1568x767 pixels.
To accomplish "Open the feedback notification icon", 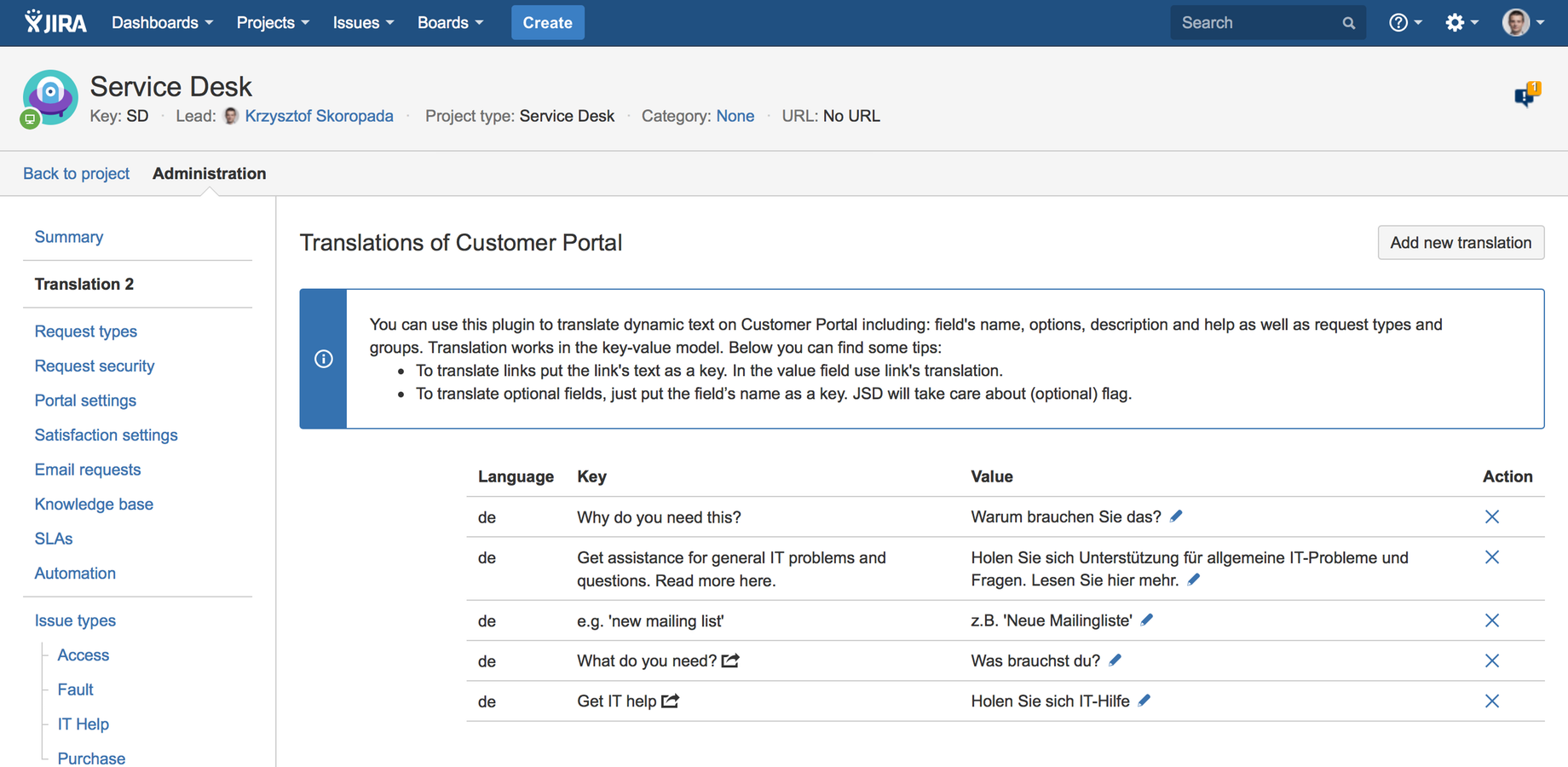I will 1526,95.
